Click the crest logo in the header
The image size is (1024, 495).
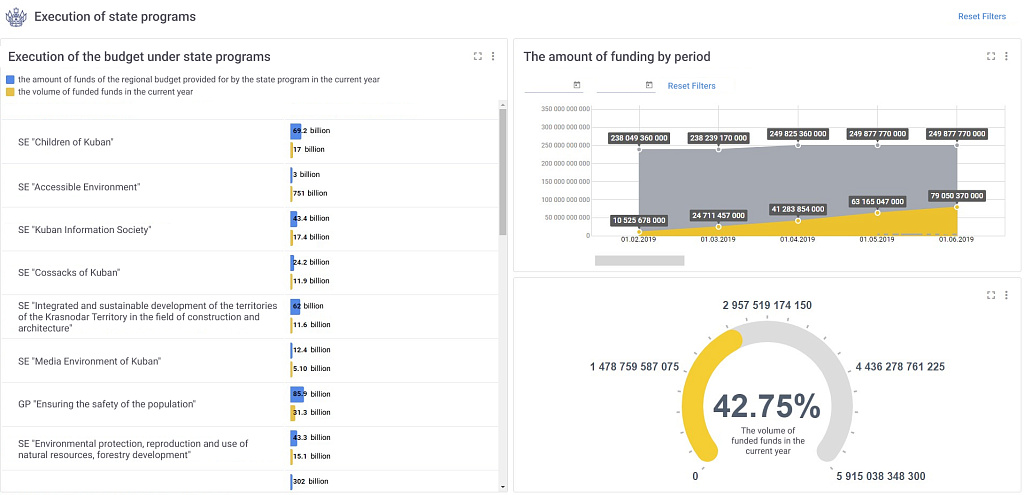tap(15, 16)
